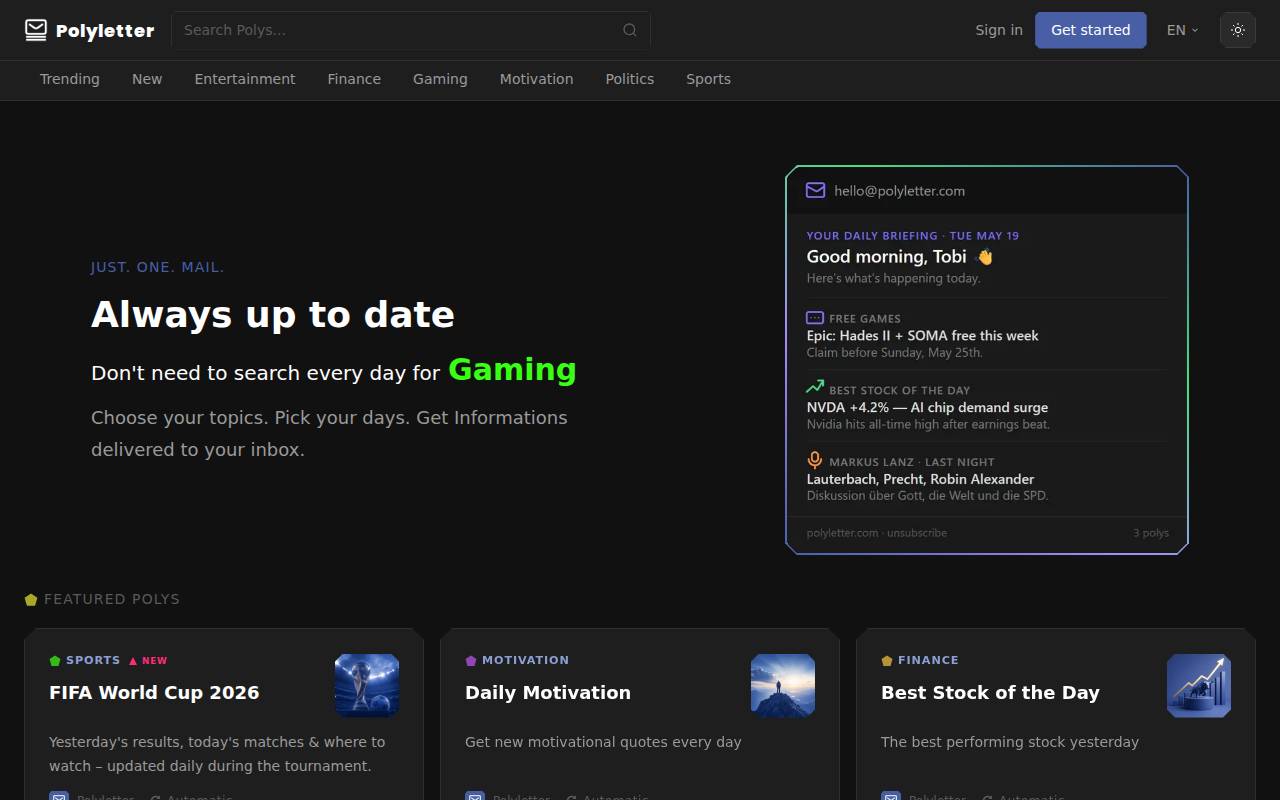Image resolution: width=1280 pixels, height=800 pixels.
Task: Click the Sign in link
Action: pos(999,30)
